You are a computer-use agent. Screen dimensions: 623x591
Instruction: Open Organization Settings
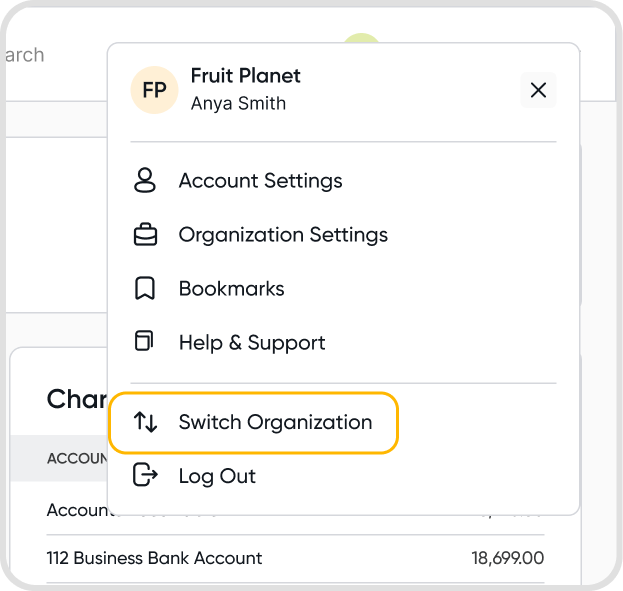[x=283, y=235]
